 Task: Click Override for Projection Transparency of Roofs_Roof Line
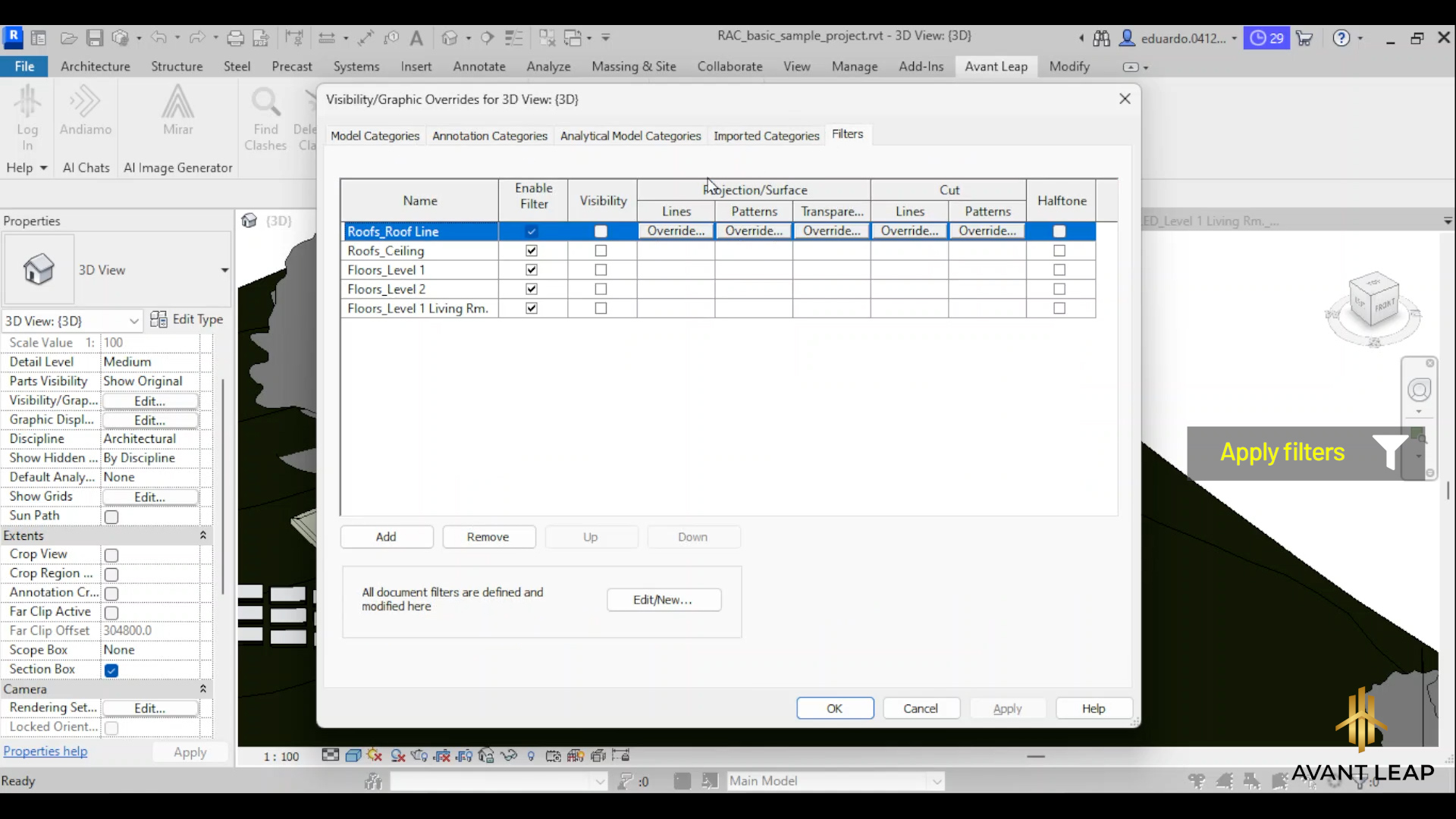(x=831, y=231)
